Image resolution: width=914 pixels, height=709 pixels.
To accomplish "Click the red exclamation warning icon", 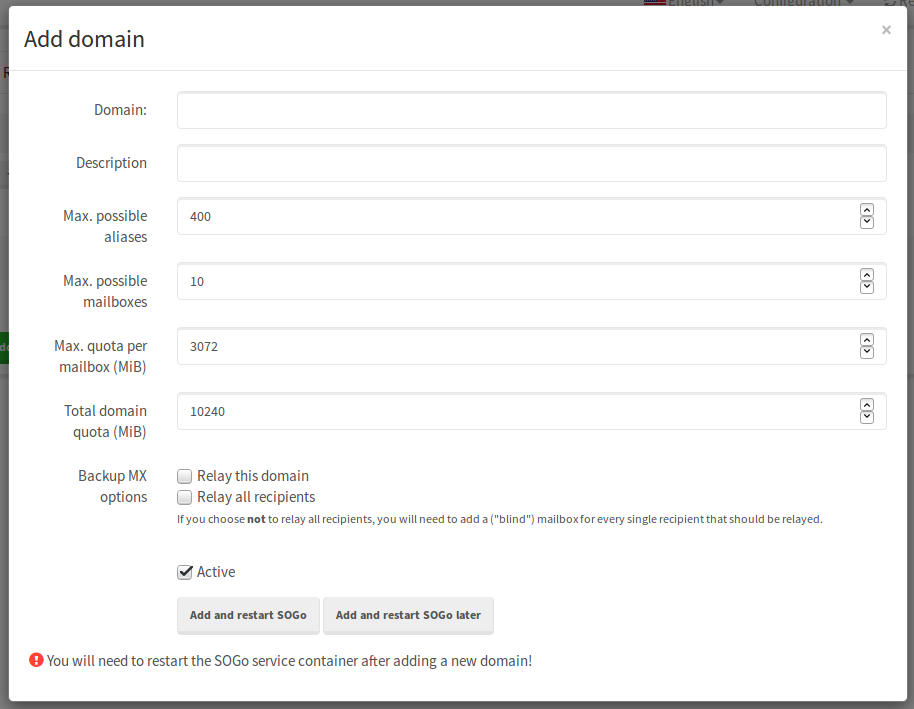I will 36,660.
